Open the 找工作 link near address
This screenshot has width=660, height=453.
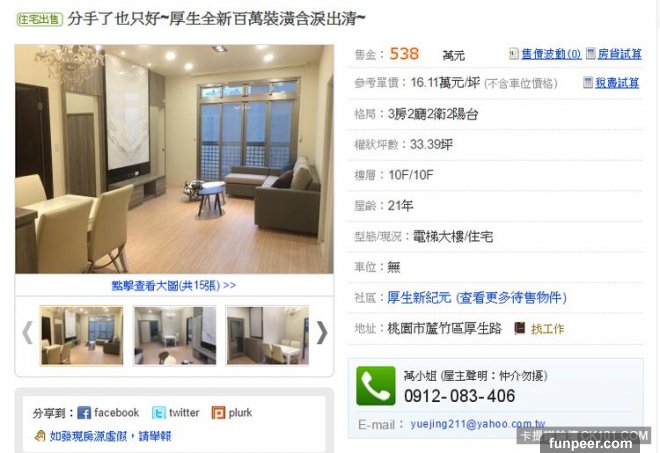coord(547,328)
